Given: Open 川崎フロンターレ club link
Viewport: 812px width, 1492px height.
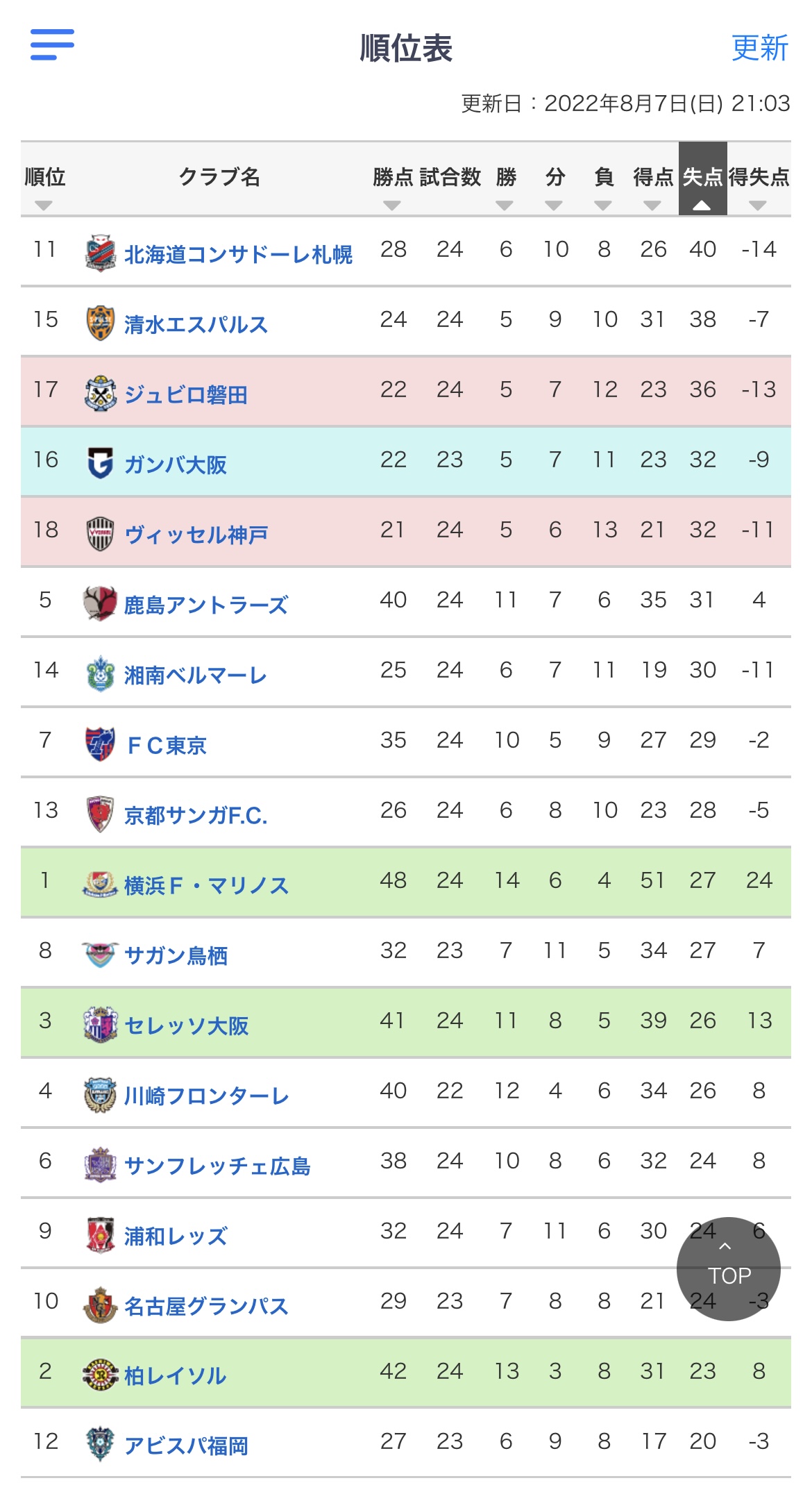Looking at the screenshot, I should pos(206,1096).
